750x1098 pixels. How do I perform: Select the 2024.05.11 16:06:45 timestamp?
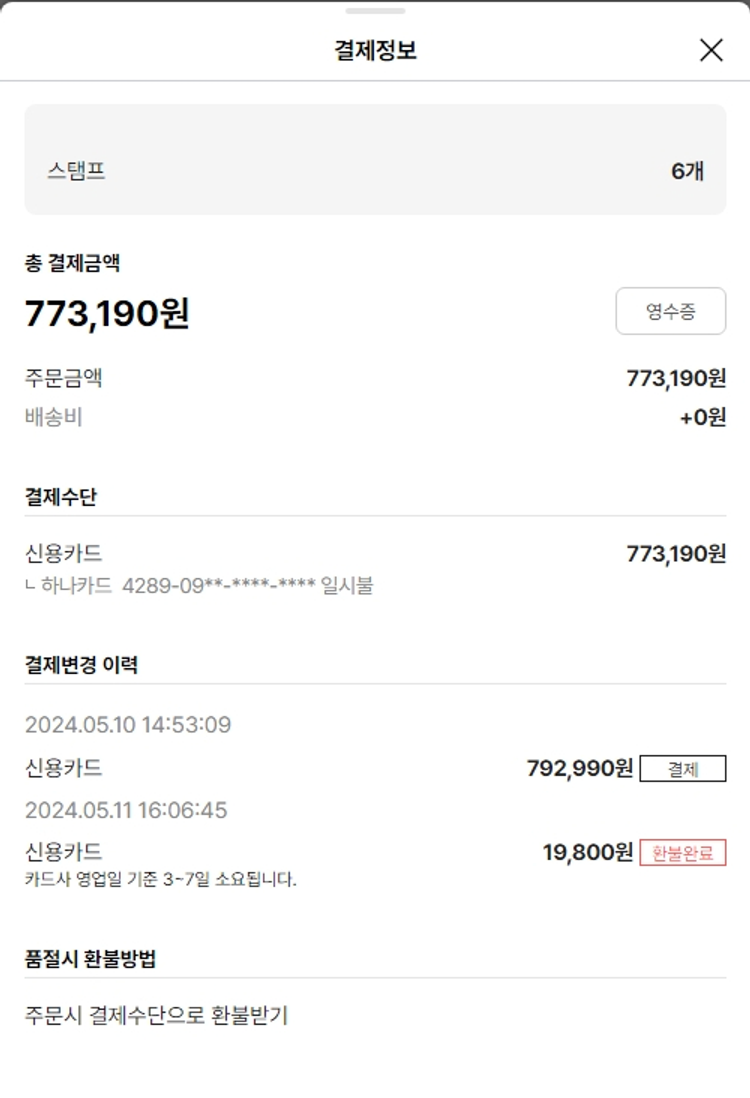coord(126,810)
